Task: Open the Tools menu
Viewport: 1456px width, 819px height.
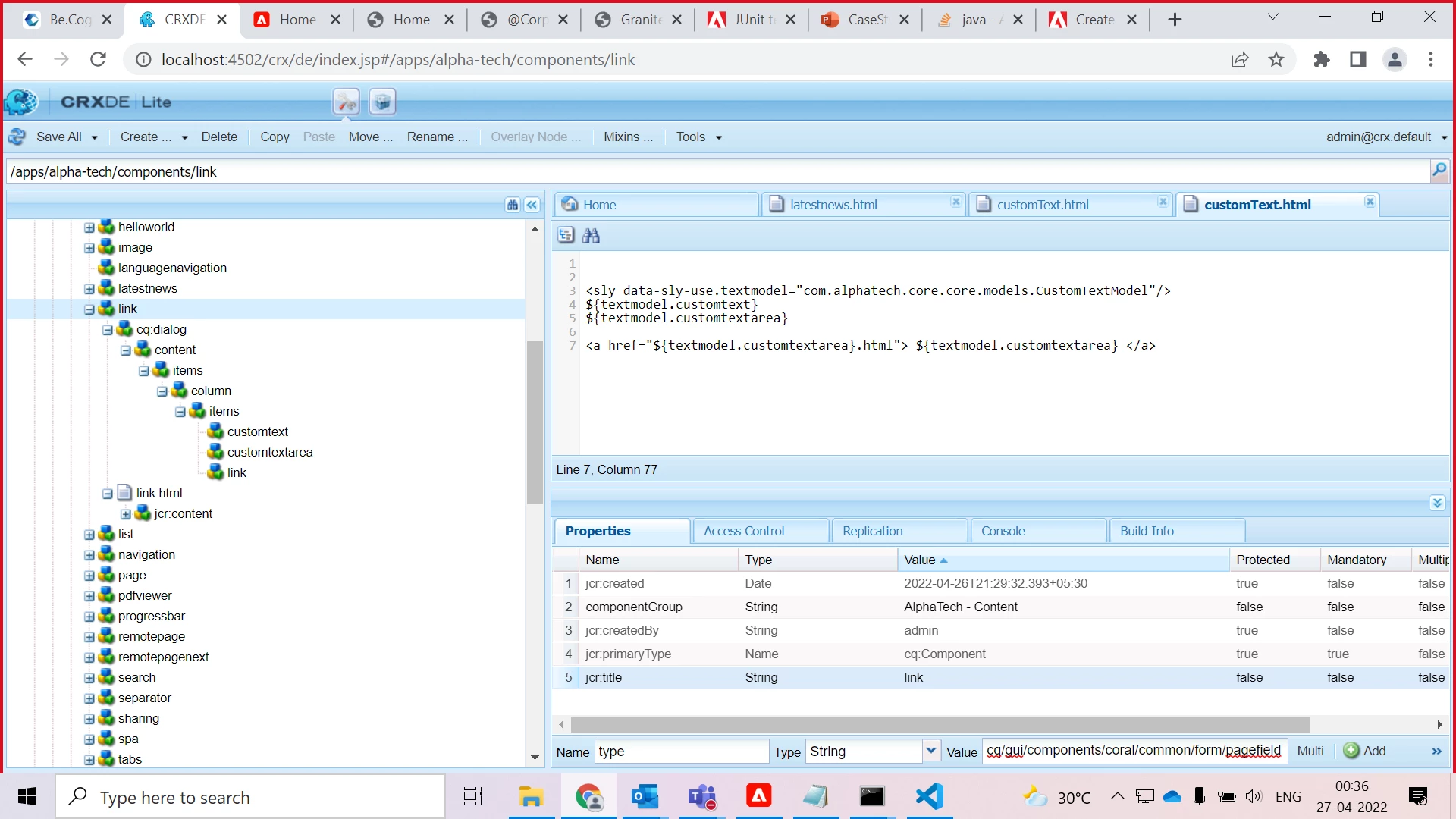Action: pyautogui.click(x=698, y=136)
